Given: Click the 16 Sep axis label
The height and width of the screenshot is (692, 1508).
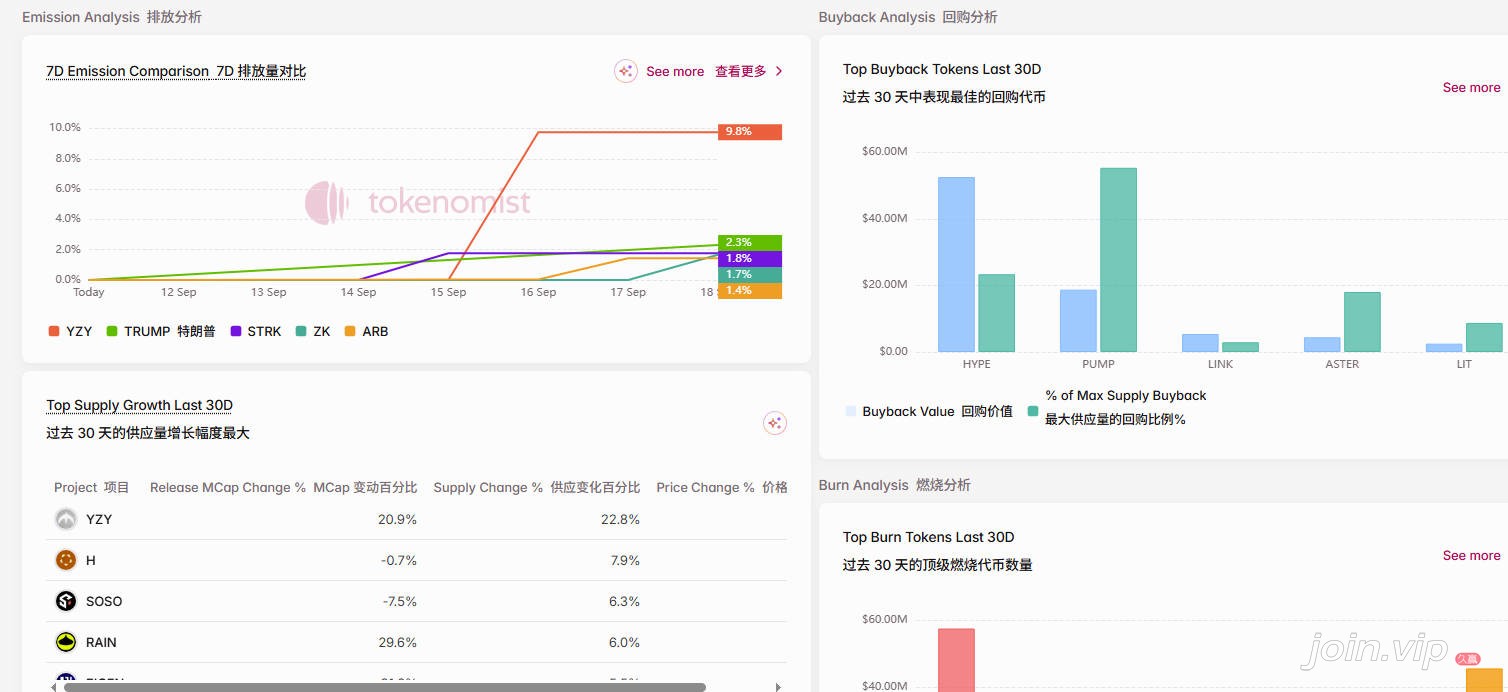Looking at the screenshot, I should point(538,292).
